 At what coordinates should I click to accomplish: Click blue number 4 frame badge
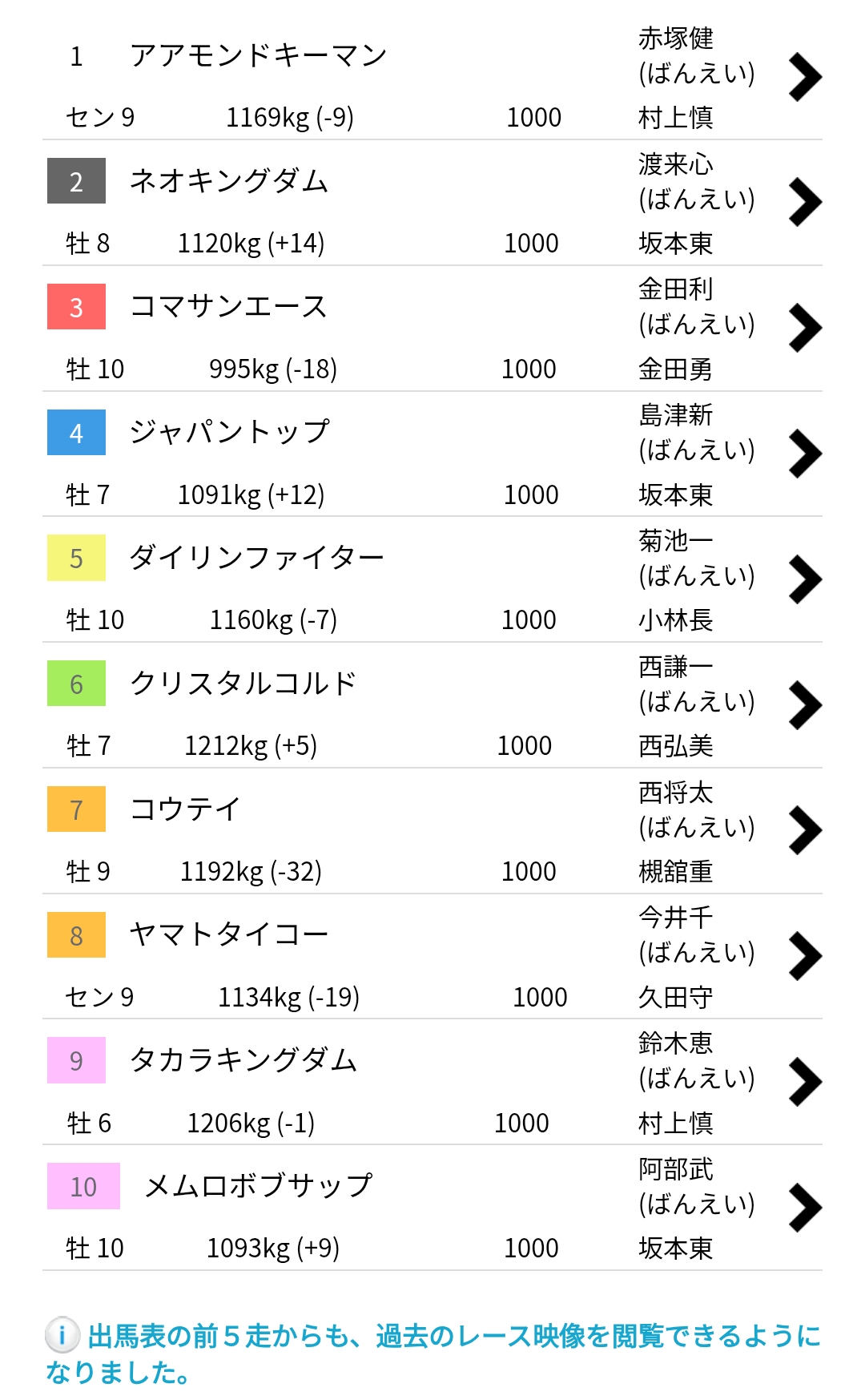point(76,433)
